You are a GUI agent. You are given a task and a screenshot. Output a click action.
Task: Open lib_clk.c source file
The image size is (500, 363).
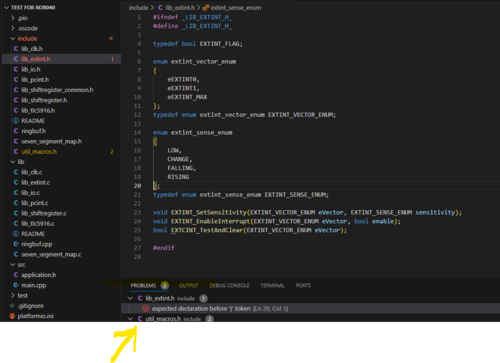[32, 172]
